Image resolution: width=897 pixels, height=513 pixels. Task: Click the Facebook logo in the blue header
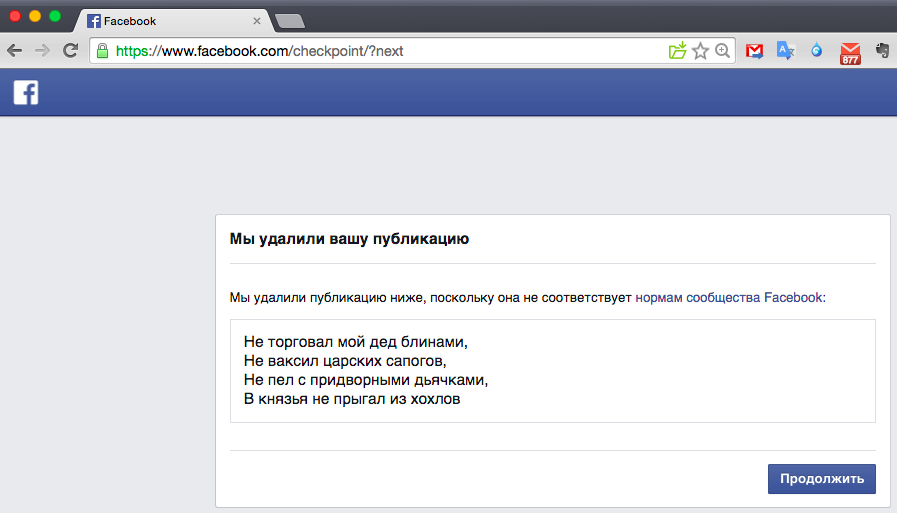click(x=25, y=93)
